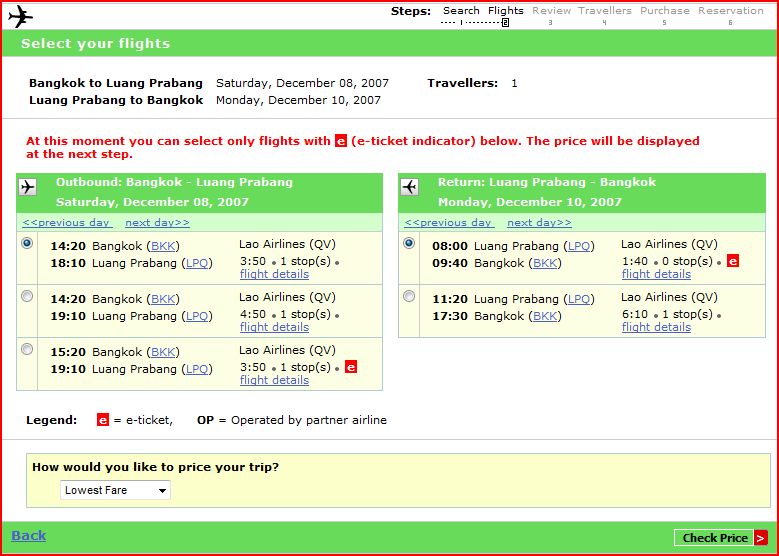This screenshot has height=556, width=779.
Task: Go to the Reservation step
Action: click(x=731, y=11)
